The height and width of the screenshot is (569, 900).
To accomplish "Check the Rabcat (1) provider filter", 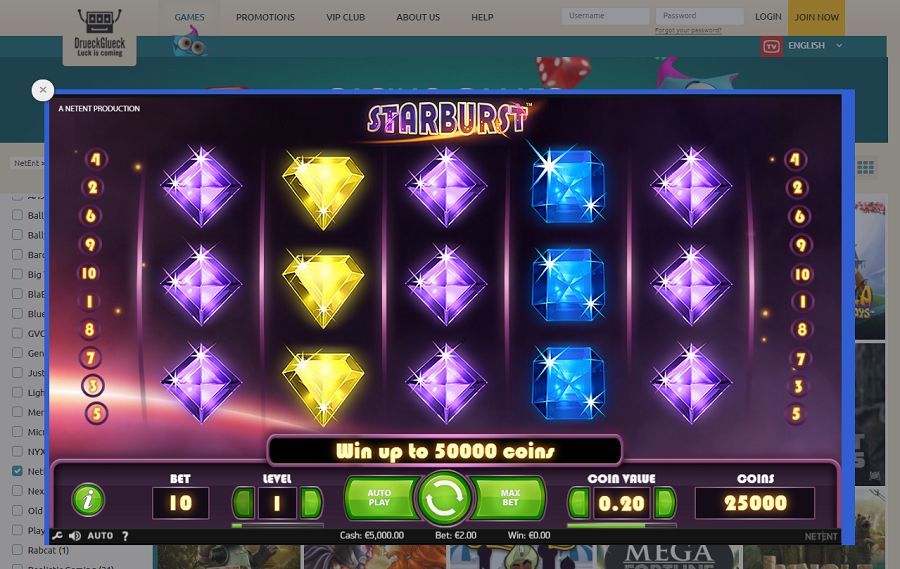I will [18, 549].
